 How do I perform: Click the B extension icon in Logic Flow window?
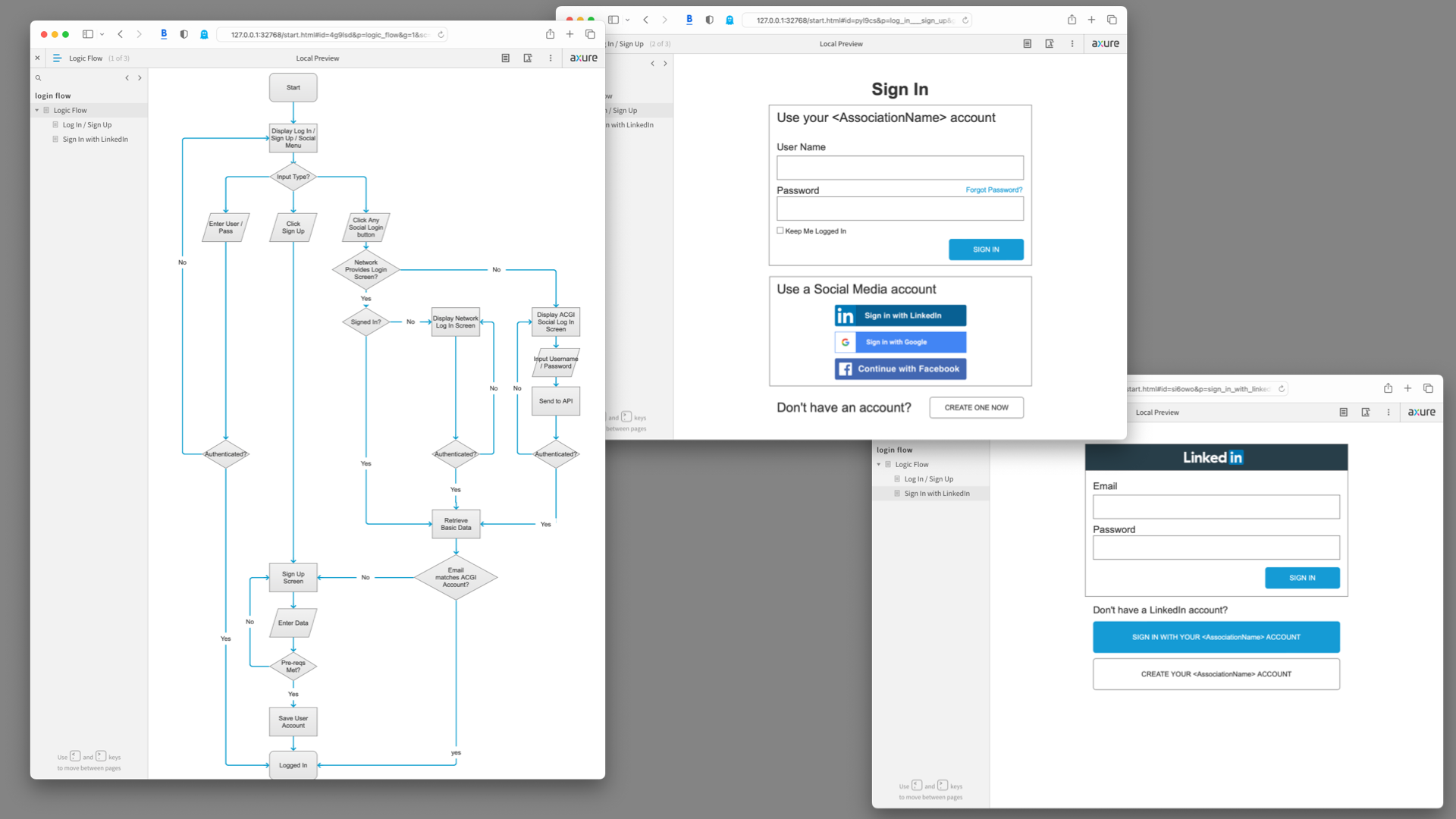point(164,34)
